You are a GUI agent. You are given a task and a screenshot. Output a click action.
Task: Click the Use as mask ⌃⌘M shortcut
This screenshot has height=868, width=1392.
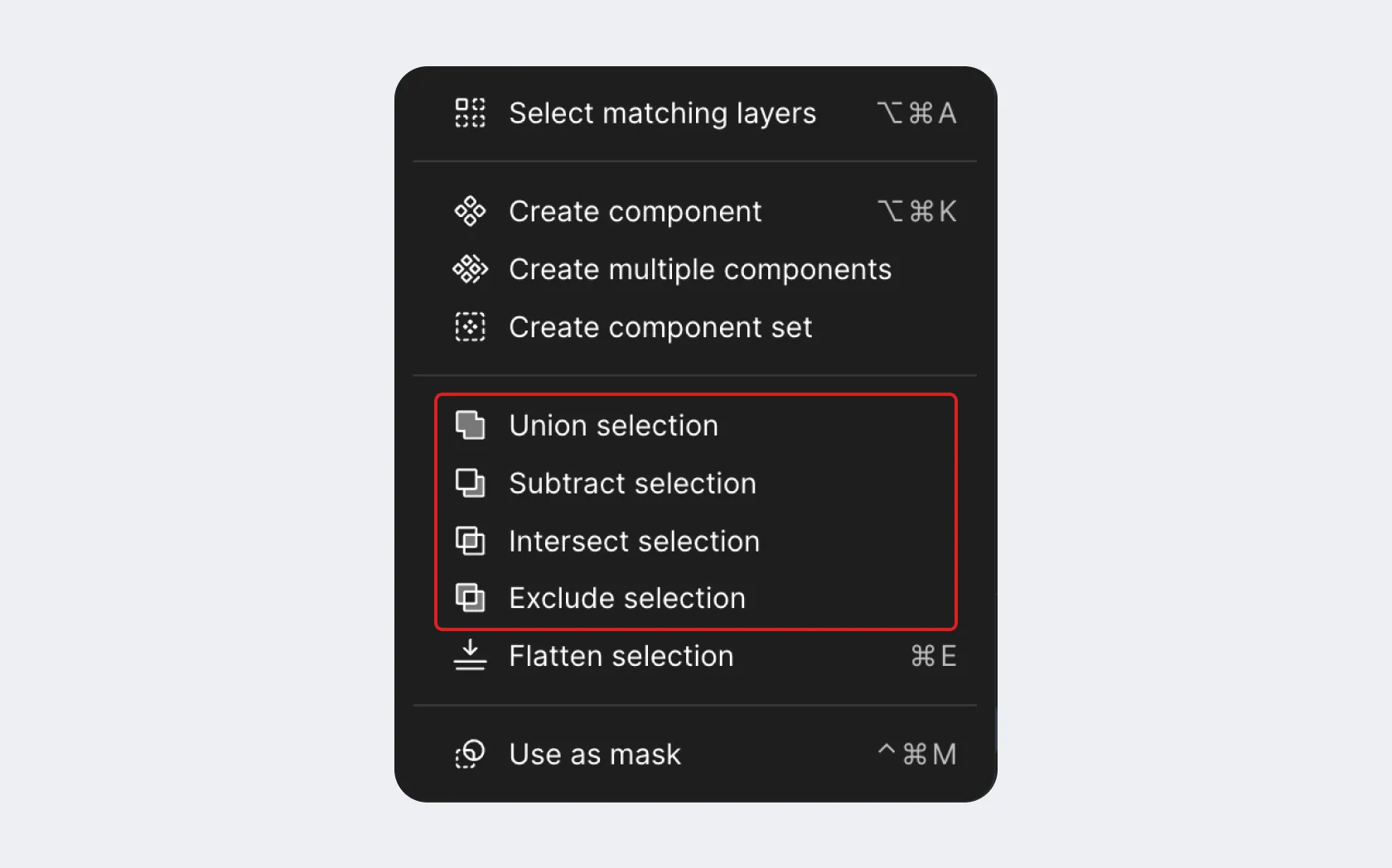917,754
